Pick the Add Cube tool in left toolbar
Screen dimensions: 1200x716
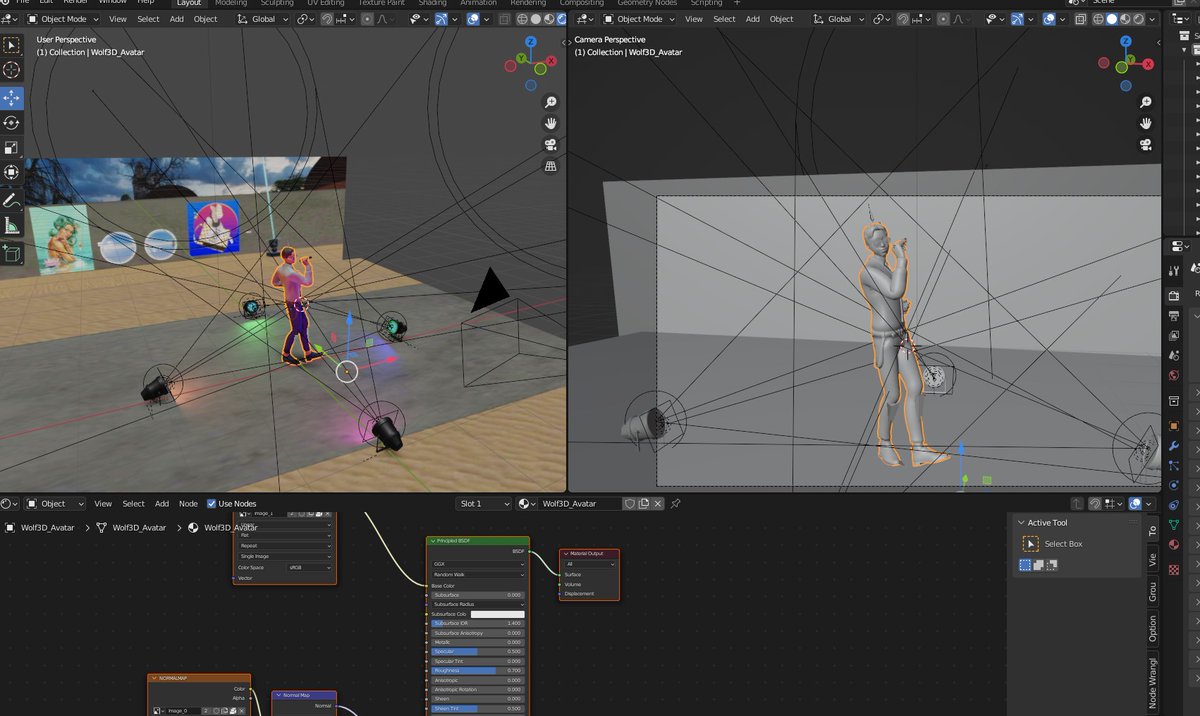click(x=12, y=254)
